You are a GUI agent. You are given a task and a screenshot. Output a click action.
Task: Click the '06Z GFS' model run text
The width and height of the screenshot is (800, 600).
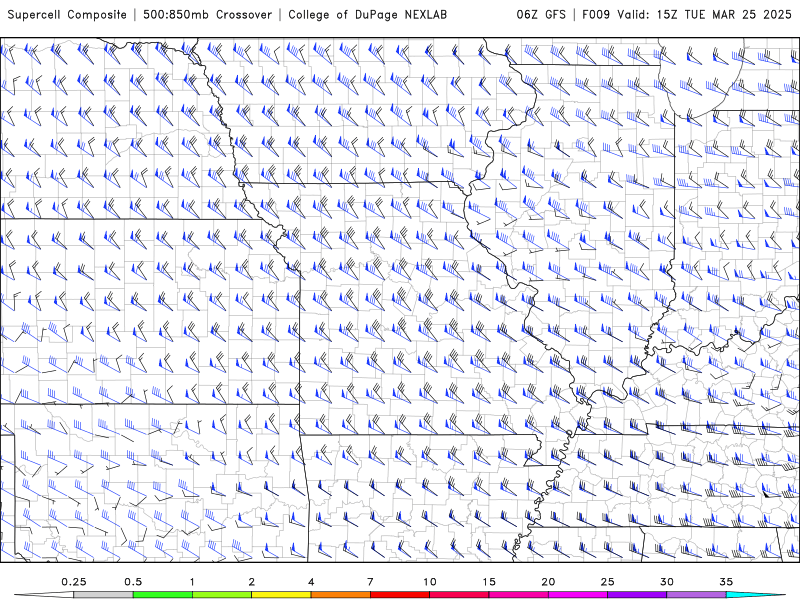click(541, 15)
